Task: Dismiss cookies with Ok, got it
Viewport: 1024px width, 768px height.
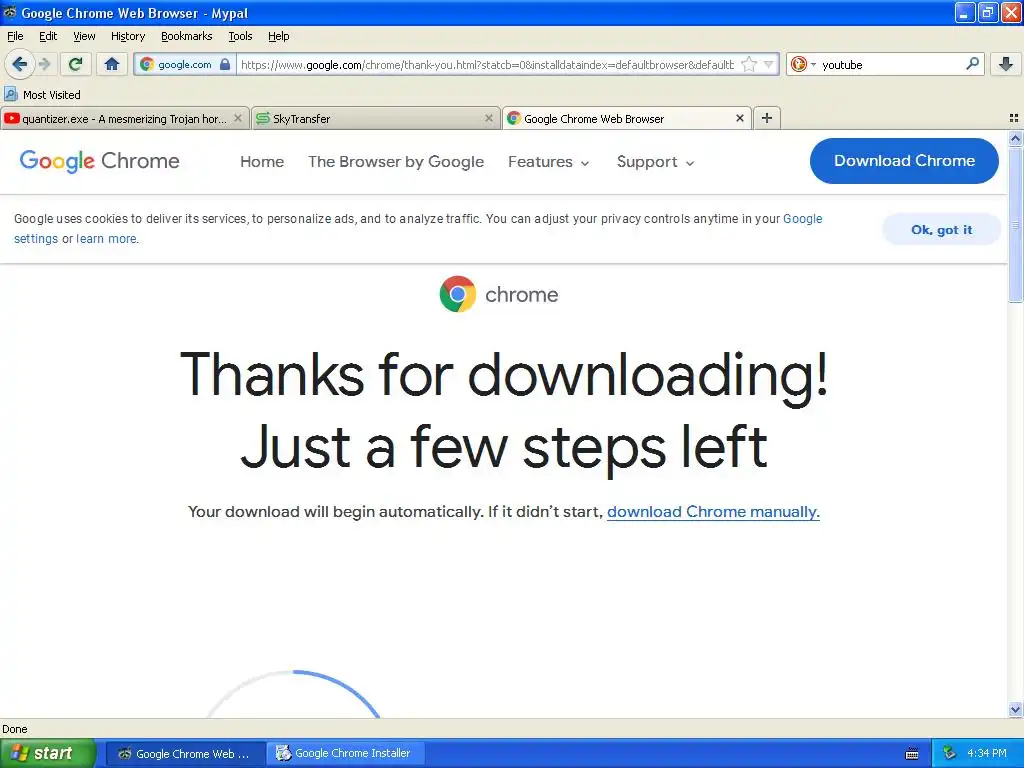Action: (x=941, y=230)
